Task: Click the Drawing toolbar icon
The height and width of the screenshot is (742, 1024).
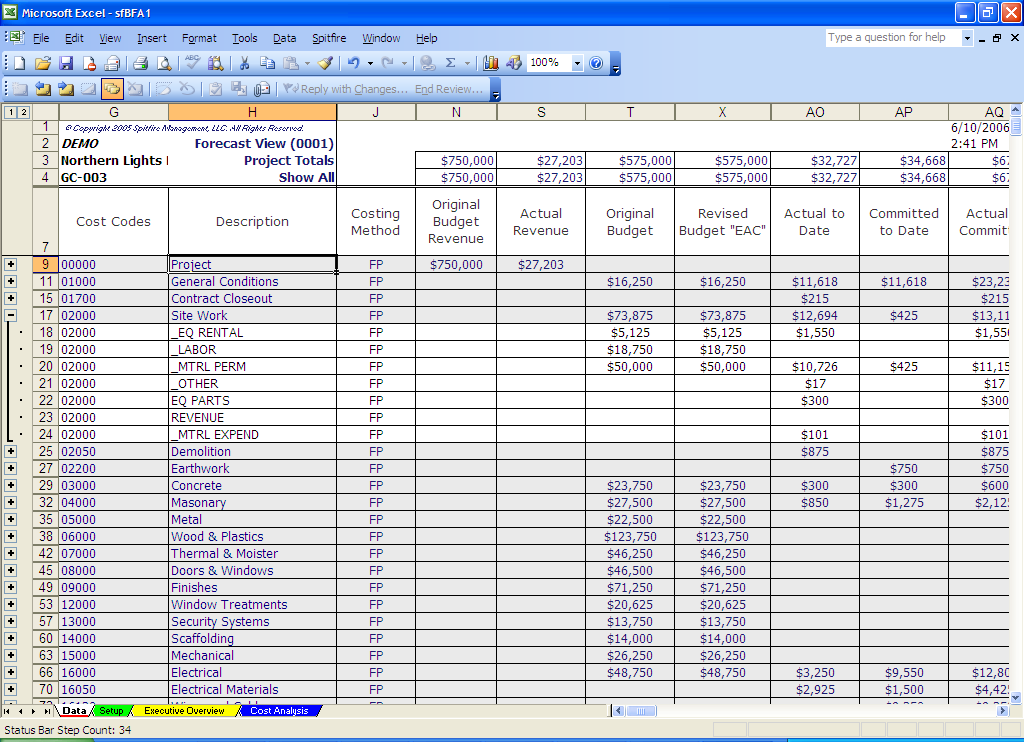Action: pos(514,62)
